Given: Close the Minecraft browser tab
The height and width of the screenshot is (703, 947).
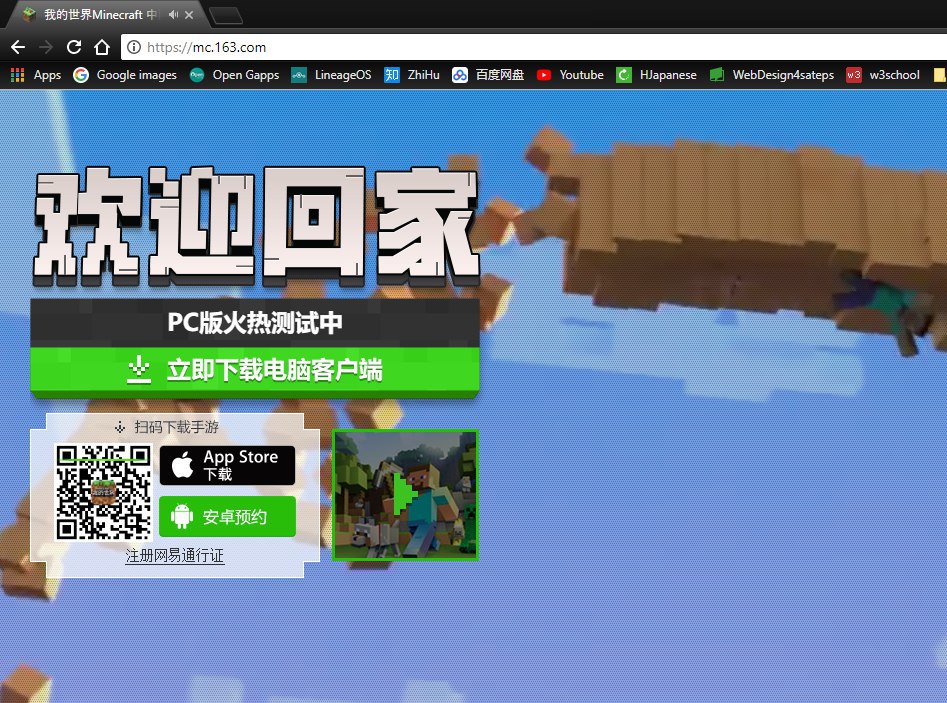Looking at the screenshot, I should tap(191, 15).
